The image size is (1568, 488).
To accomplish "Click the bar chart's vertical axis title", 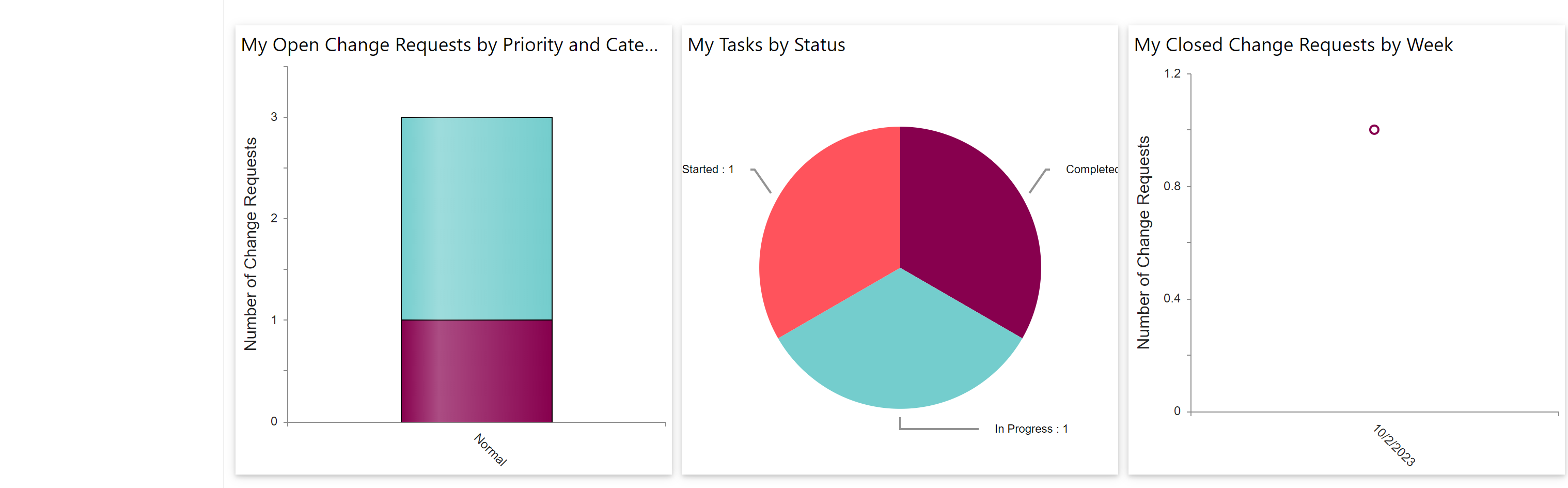I will (x=250, y=243).
